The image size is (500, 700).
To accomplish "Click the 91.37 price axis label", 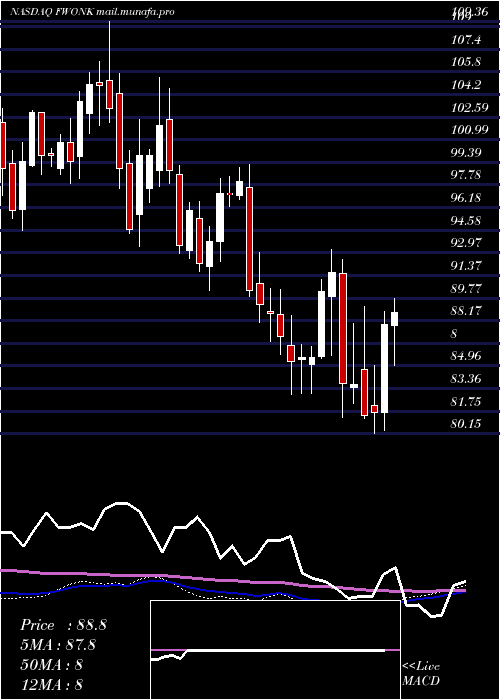I will (466, 266).
